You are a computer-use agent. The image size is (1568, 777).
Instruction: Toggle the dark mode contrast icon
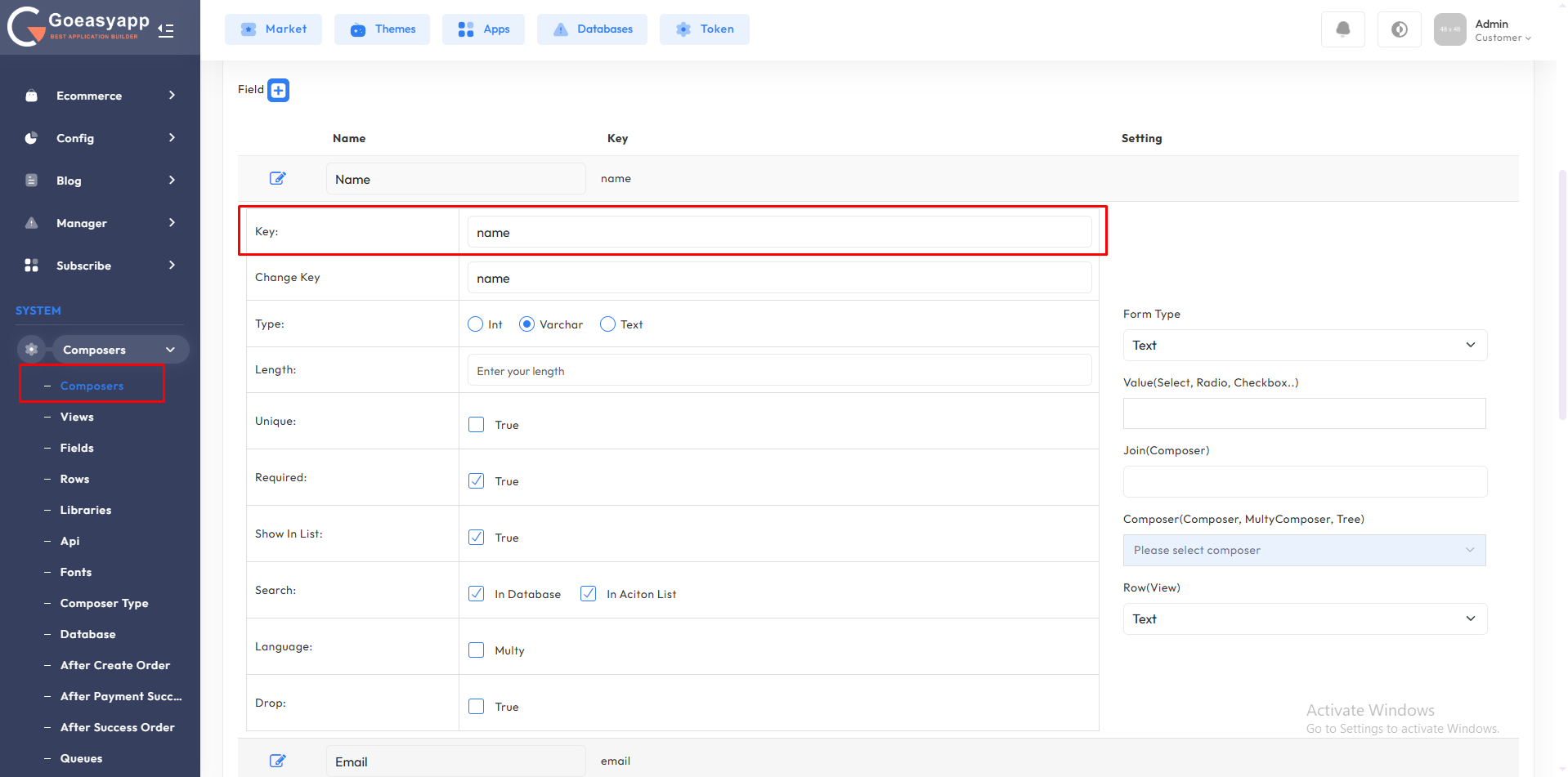coord(1399,29)
